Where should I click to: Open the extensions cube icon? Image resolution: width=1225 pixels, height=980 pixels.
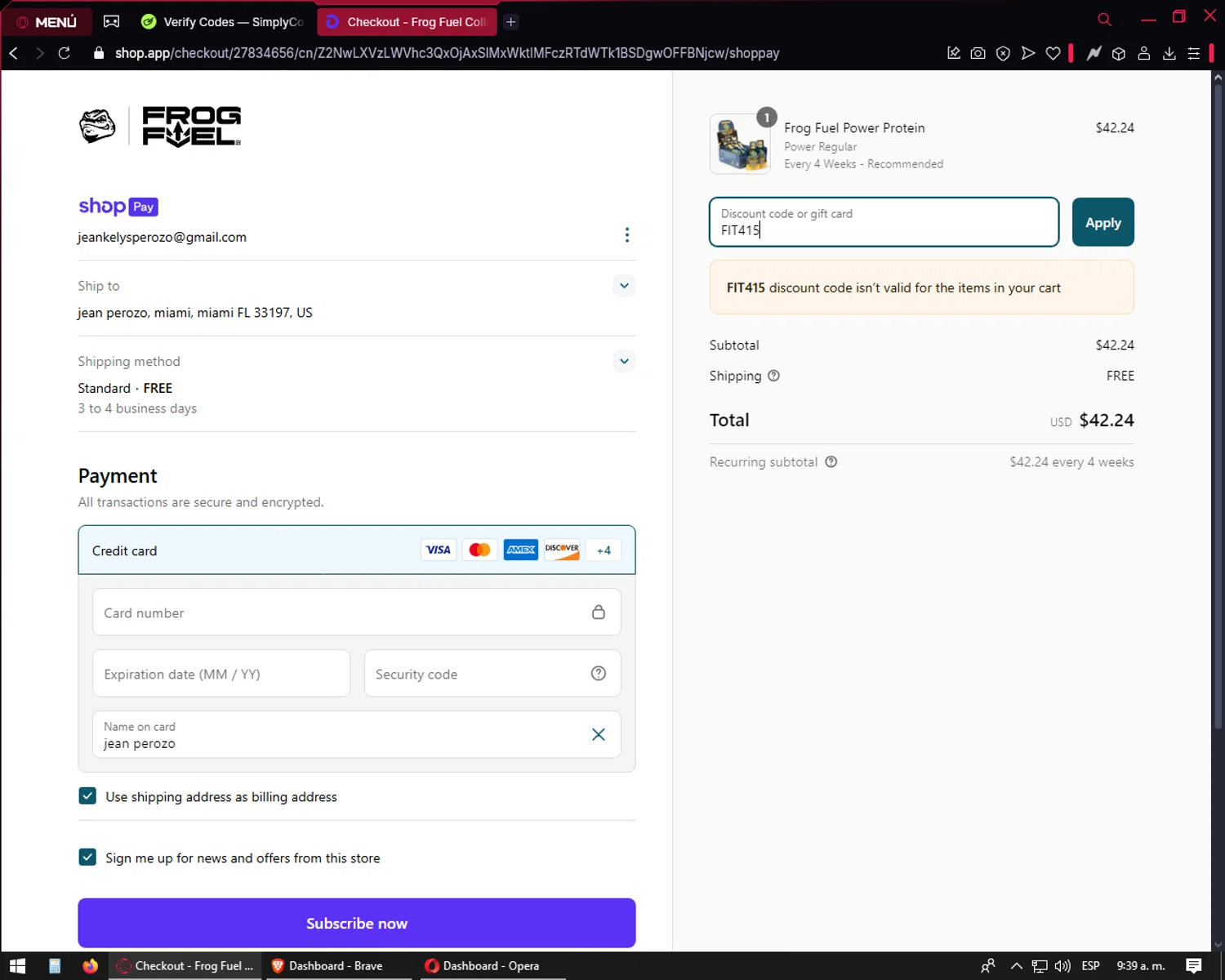pos(1119,53)
